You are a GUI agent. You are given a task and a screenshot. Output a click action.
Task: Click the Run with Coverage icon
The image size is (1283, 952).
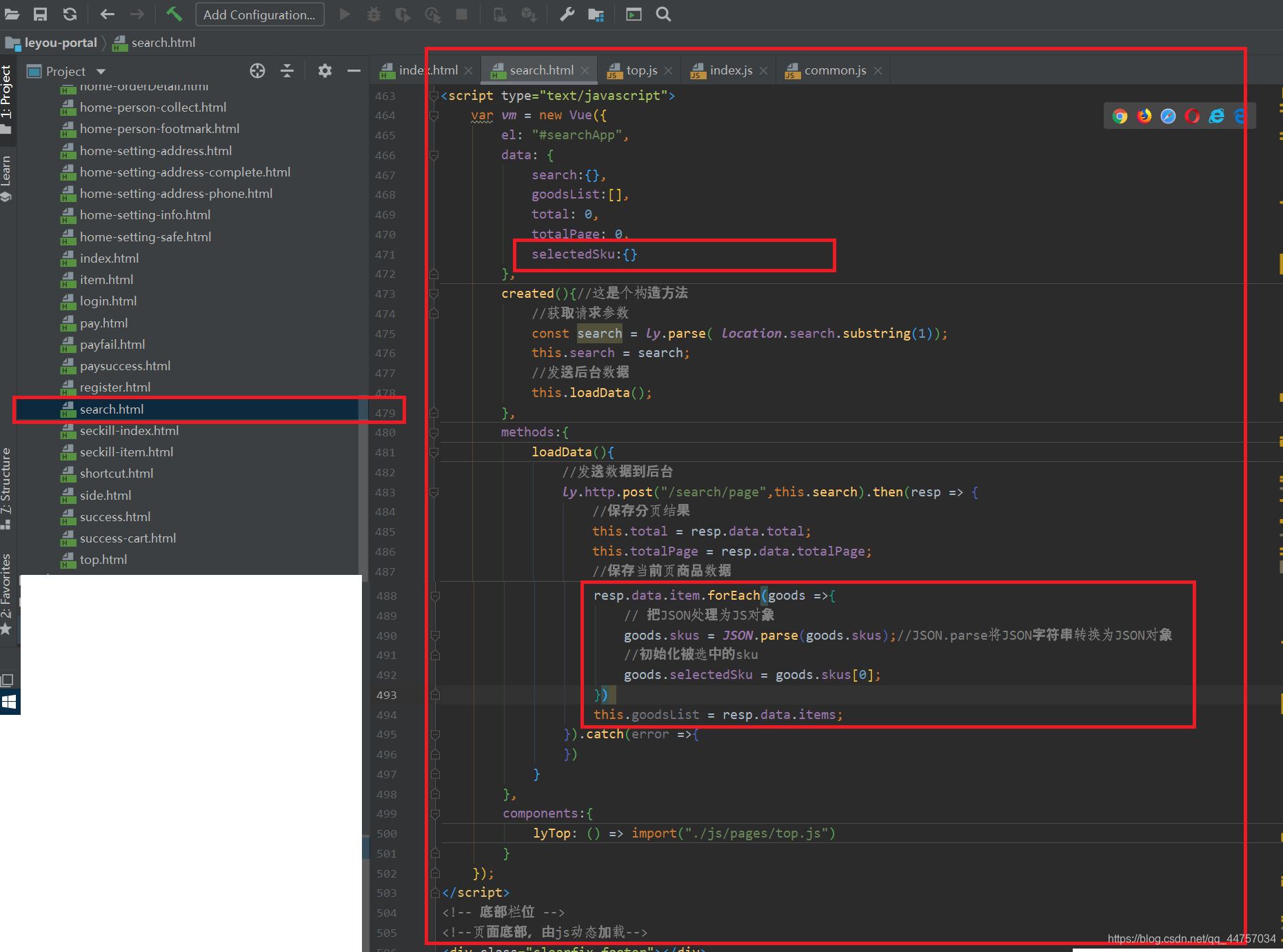[403, 14]
